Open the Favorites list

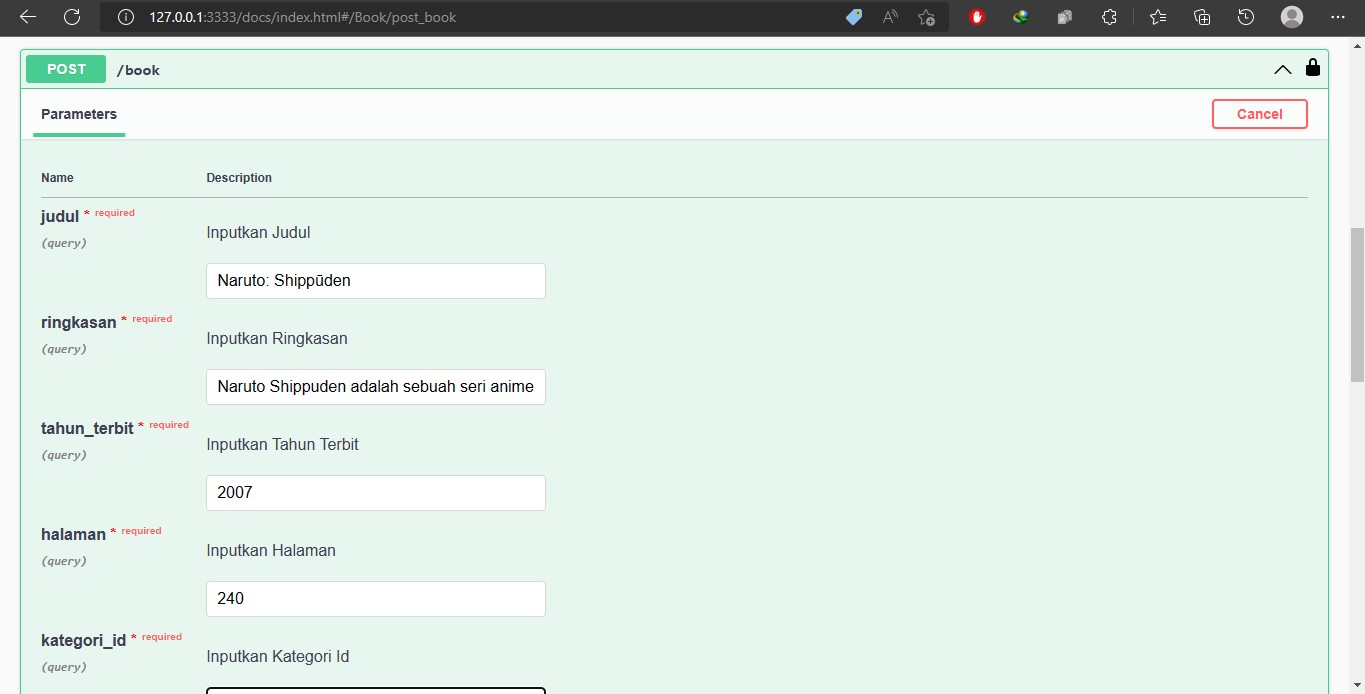1158,17
